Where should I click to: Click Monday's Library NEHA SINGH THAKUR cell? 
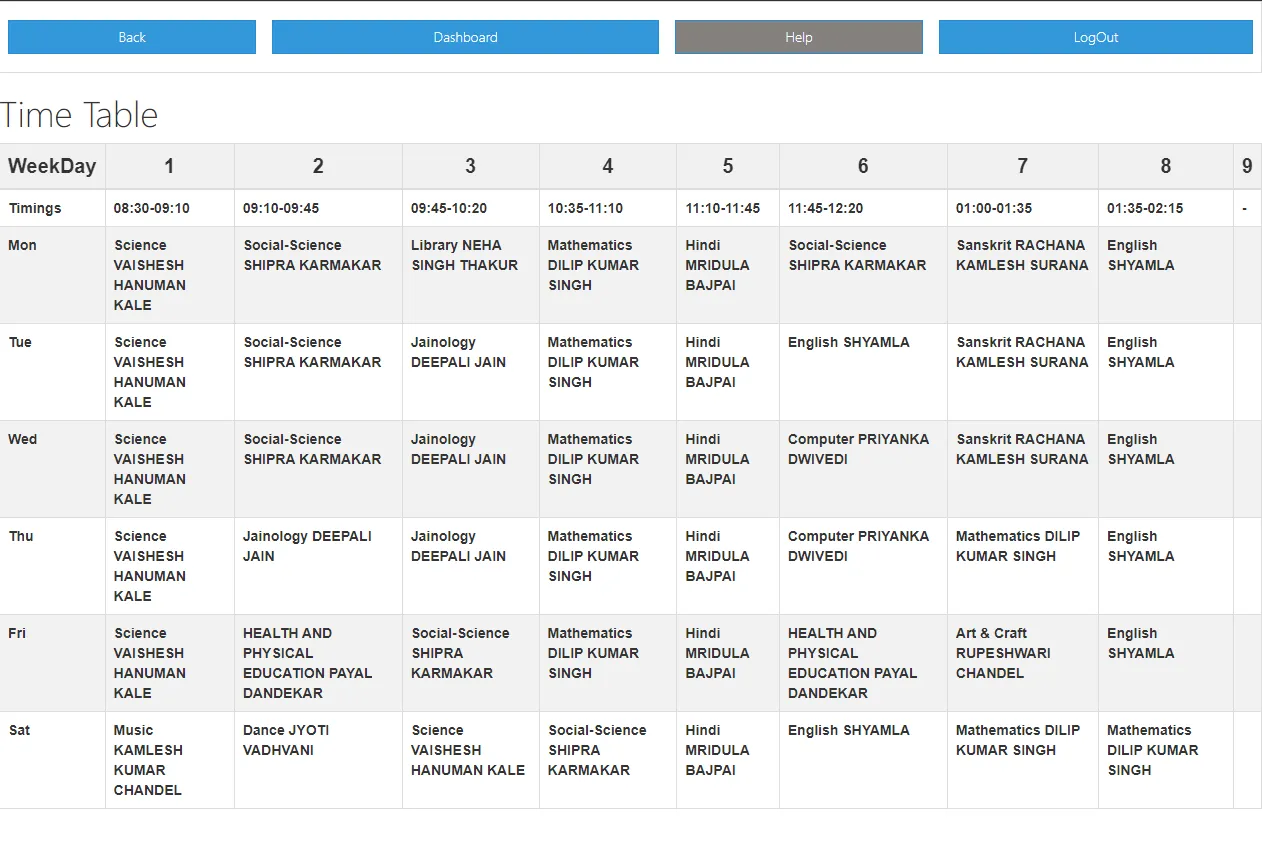471,275
